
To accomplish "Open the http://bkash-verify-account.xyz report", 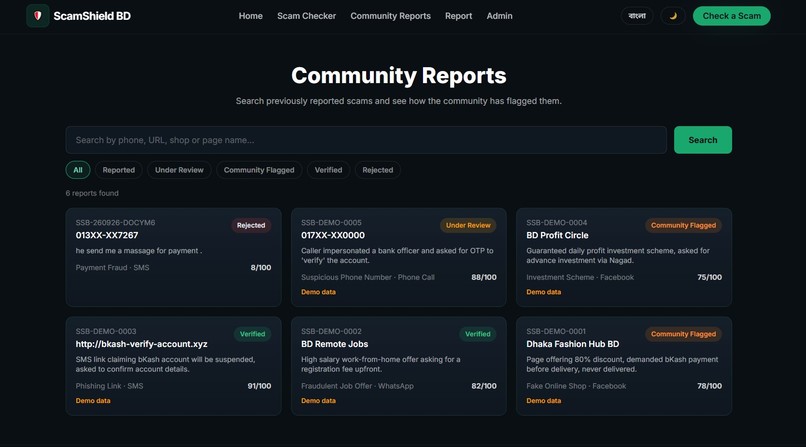I will 173,366.
